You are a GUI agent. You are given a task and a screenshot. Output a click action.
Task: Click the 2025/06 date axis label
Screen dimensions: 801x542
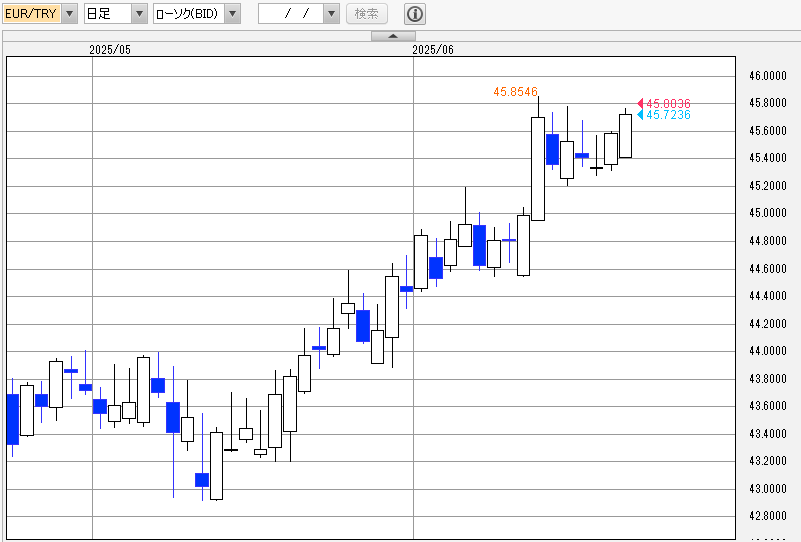coord(433,50)
